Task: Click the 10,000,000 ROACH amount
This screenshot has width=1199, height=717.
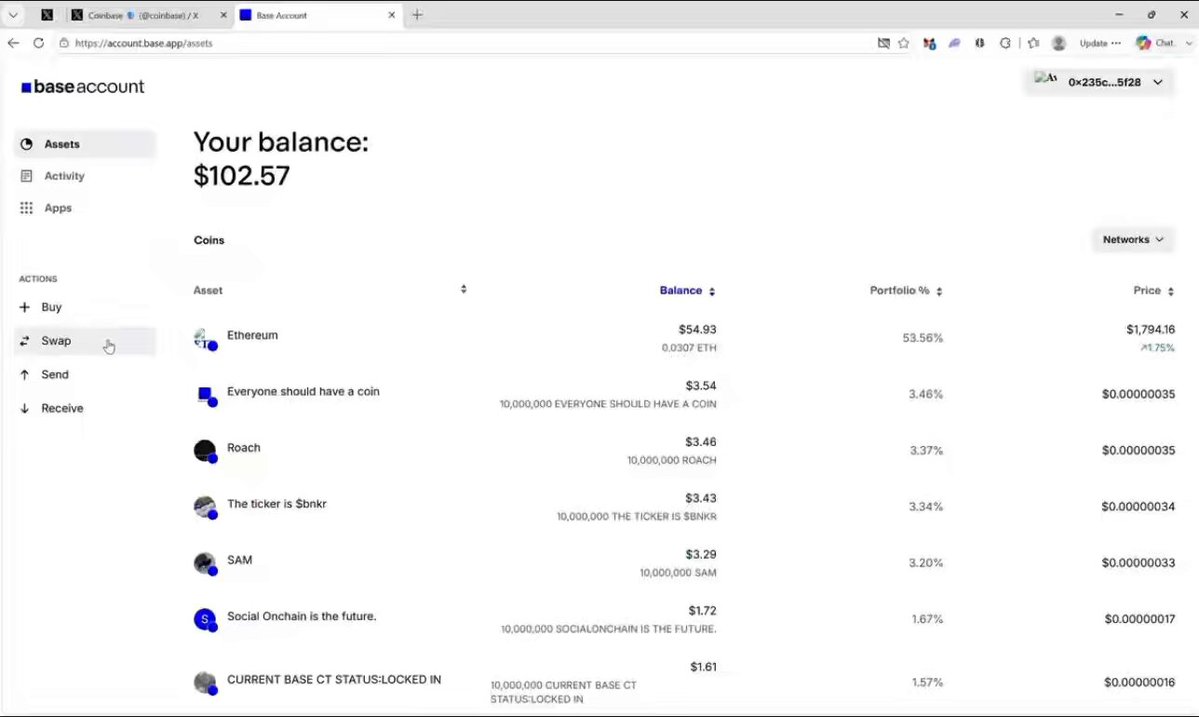Action: (x=672, y=460)
